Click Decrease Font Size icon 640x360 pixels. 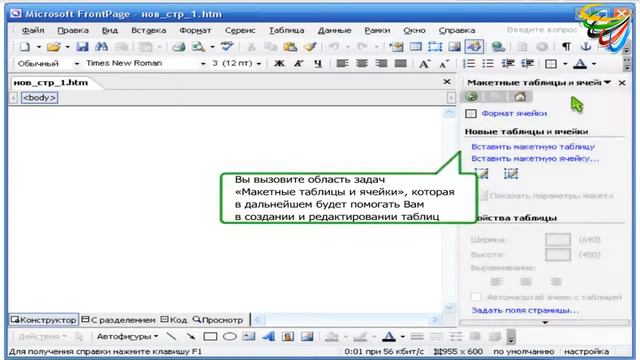click(444, 64)
